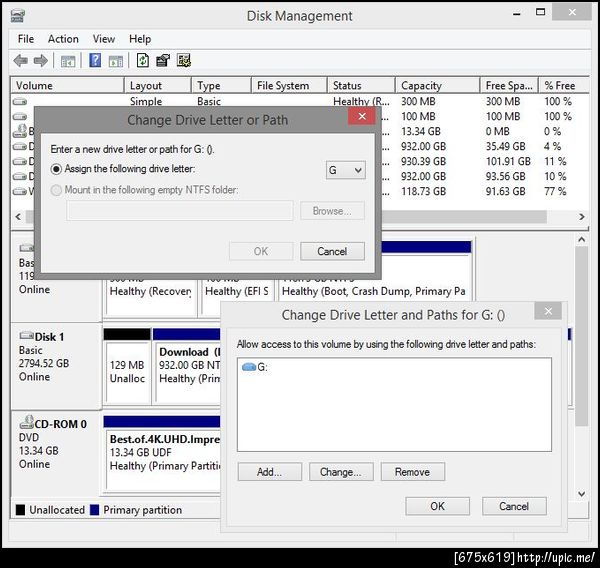Click the NTFS folder path input field
This screenshot has height=568, width=600.
tap(180, 211)
